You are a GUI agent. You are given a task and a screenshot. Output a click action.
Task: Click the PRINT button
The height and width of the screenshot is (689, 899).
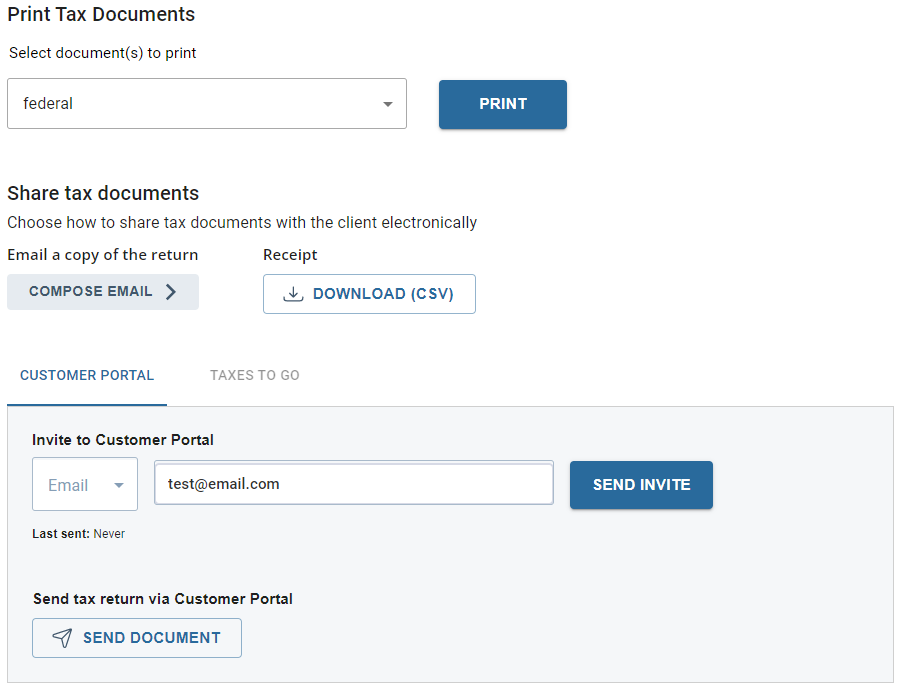[x=503, y=104]
